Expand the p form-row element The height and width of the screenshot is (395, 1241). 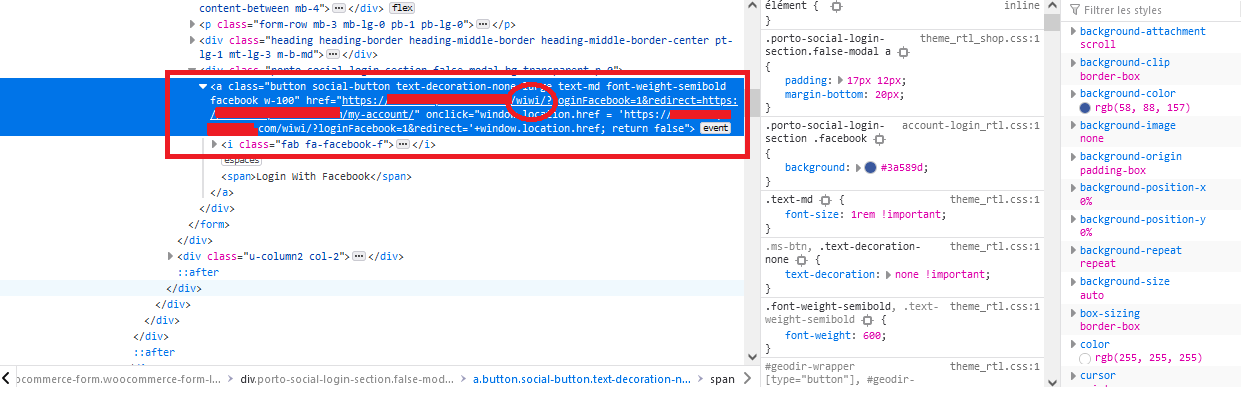click(x=193, y=23)
